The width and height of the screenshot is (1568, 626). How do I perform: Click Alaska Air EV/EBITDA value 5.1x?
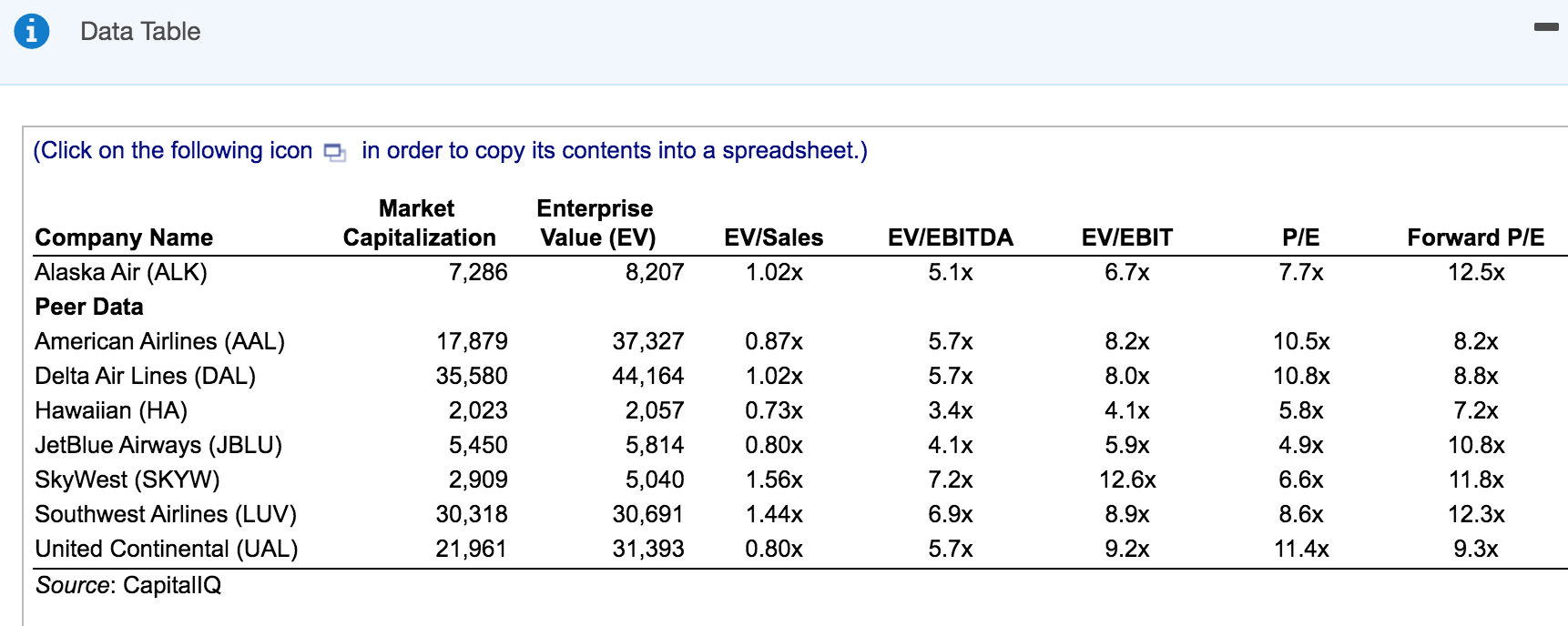[951, 272]
